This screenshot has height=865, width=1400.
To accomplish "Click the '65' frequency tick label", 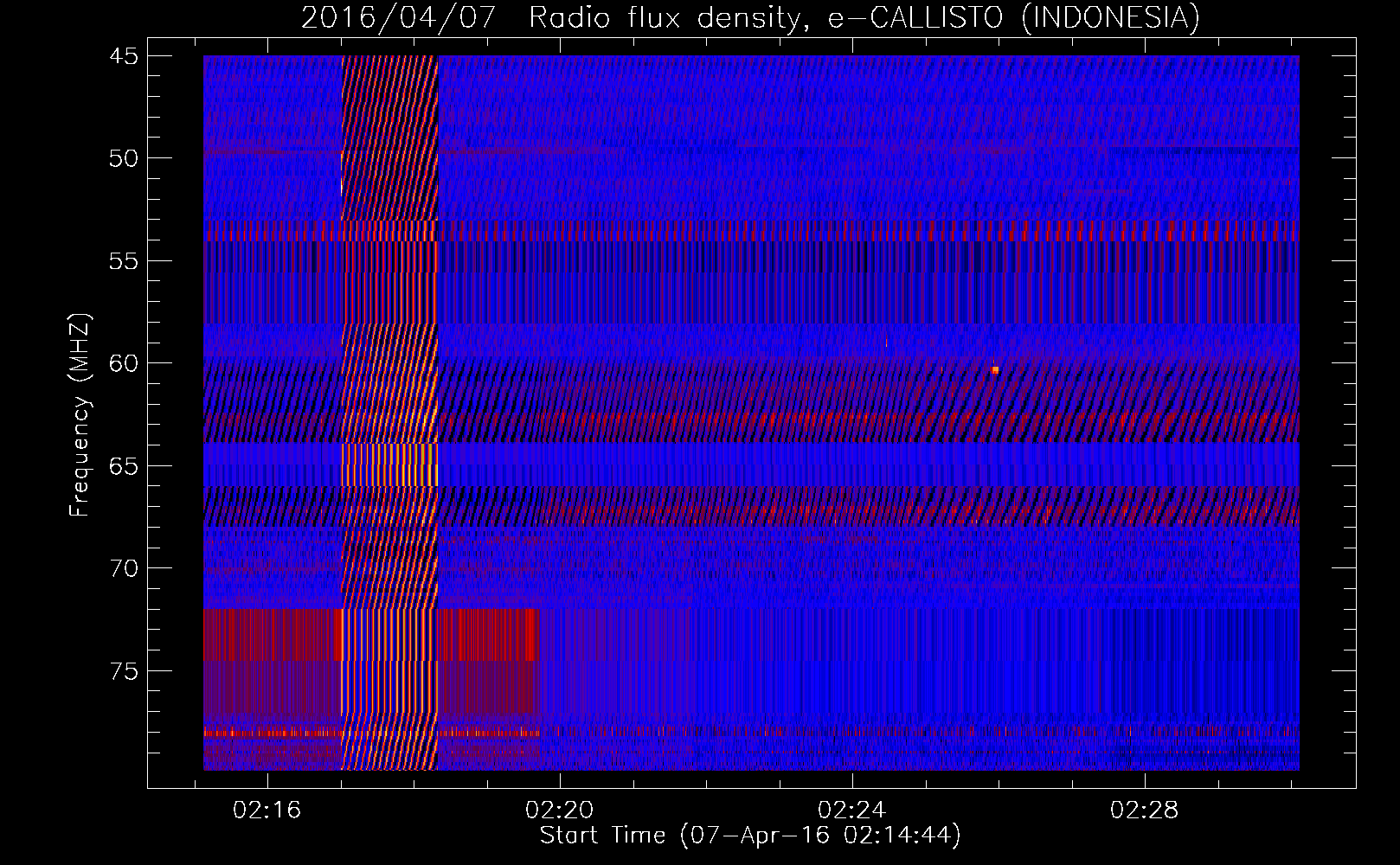I will click(x=123, y=466).
